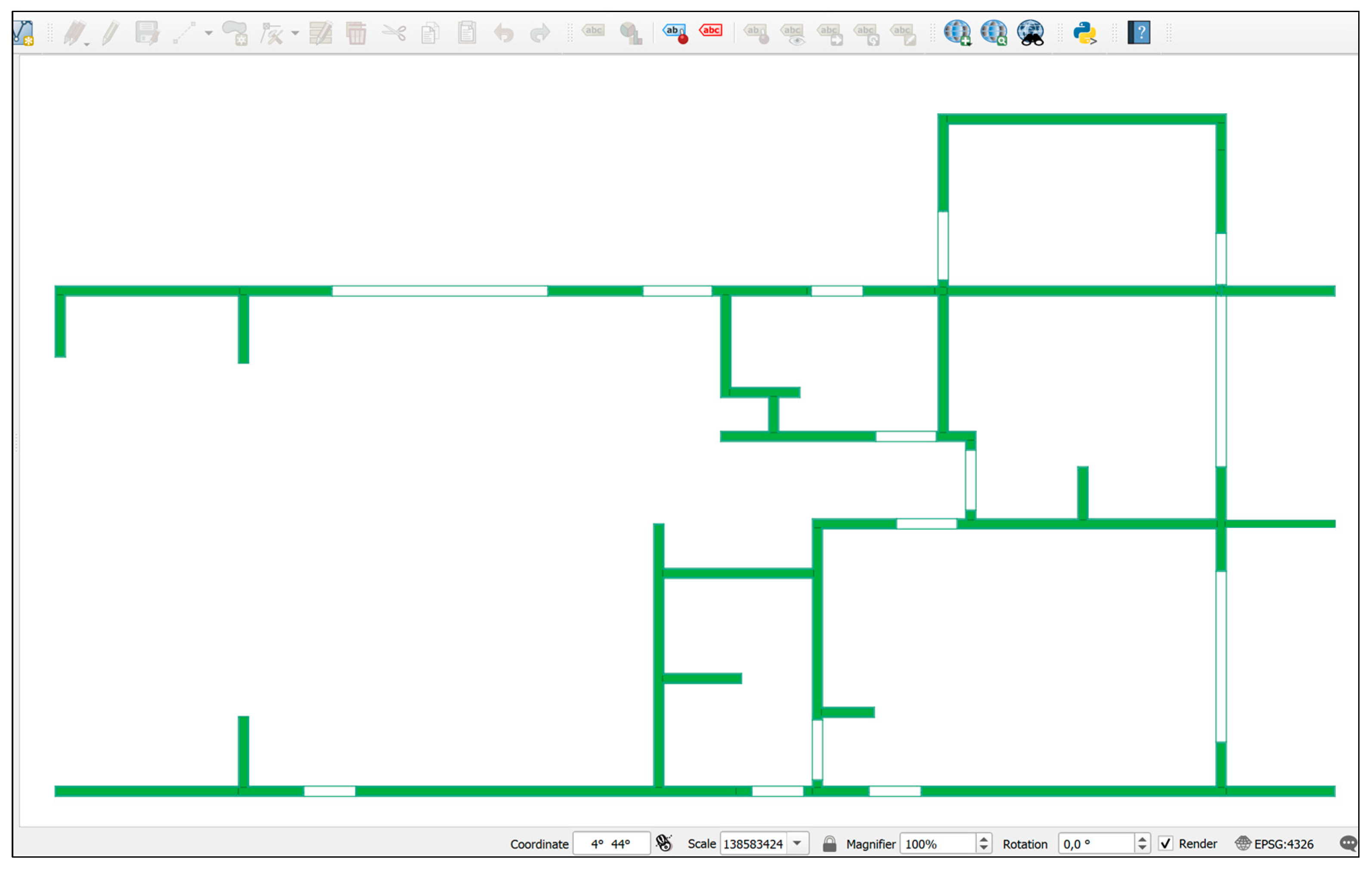Select the Digitize with Segment tool
The width and height of the screenshot is (1372, 871).
184,32
